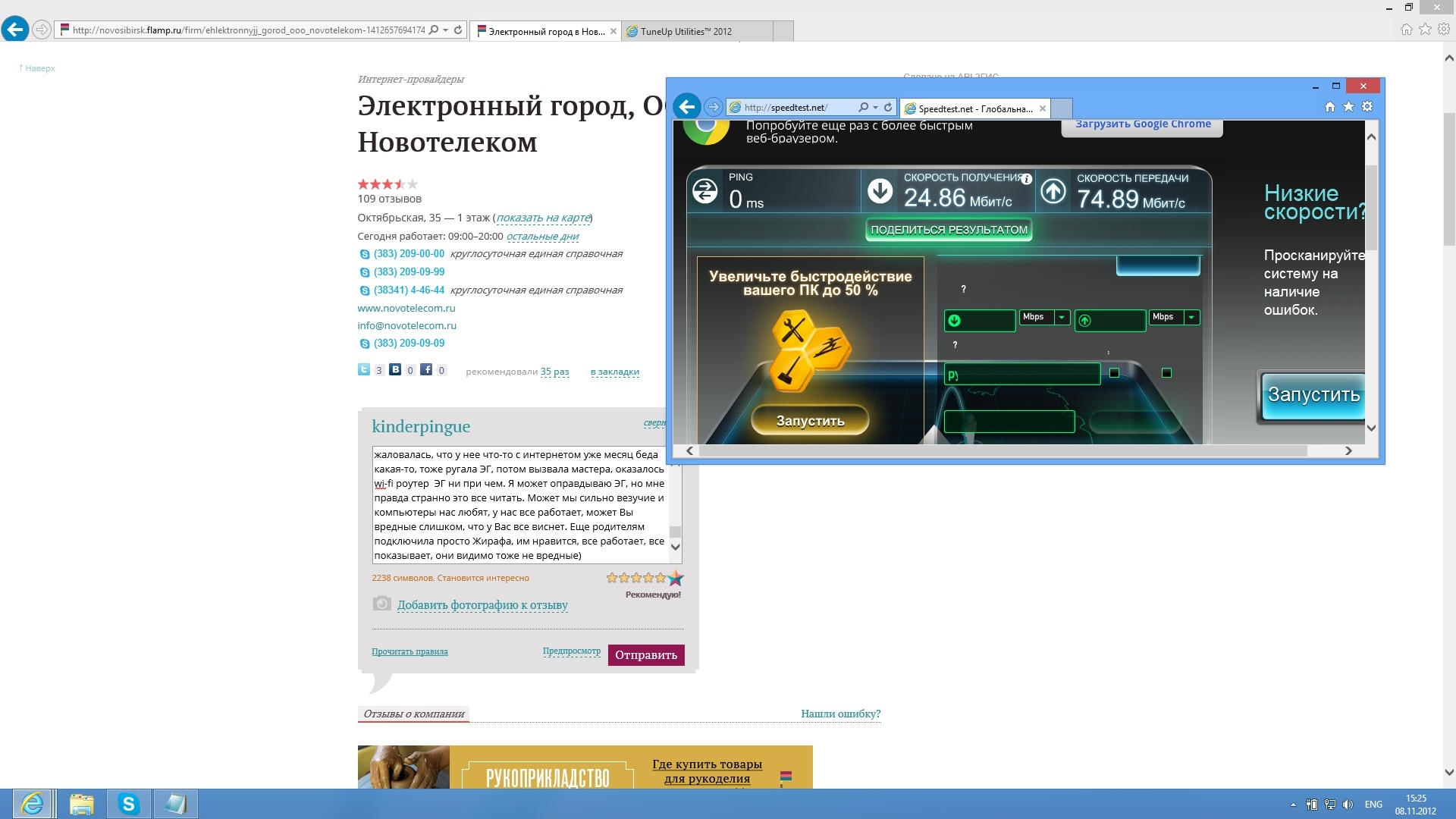Click into the review text area

[519, 505]
